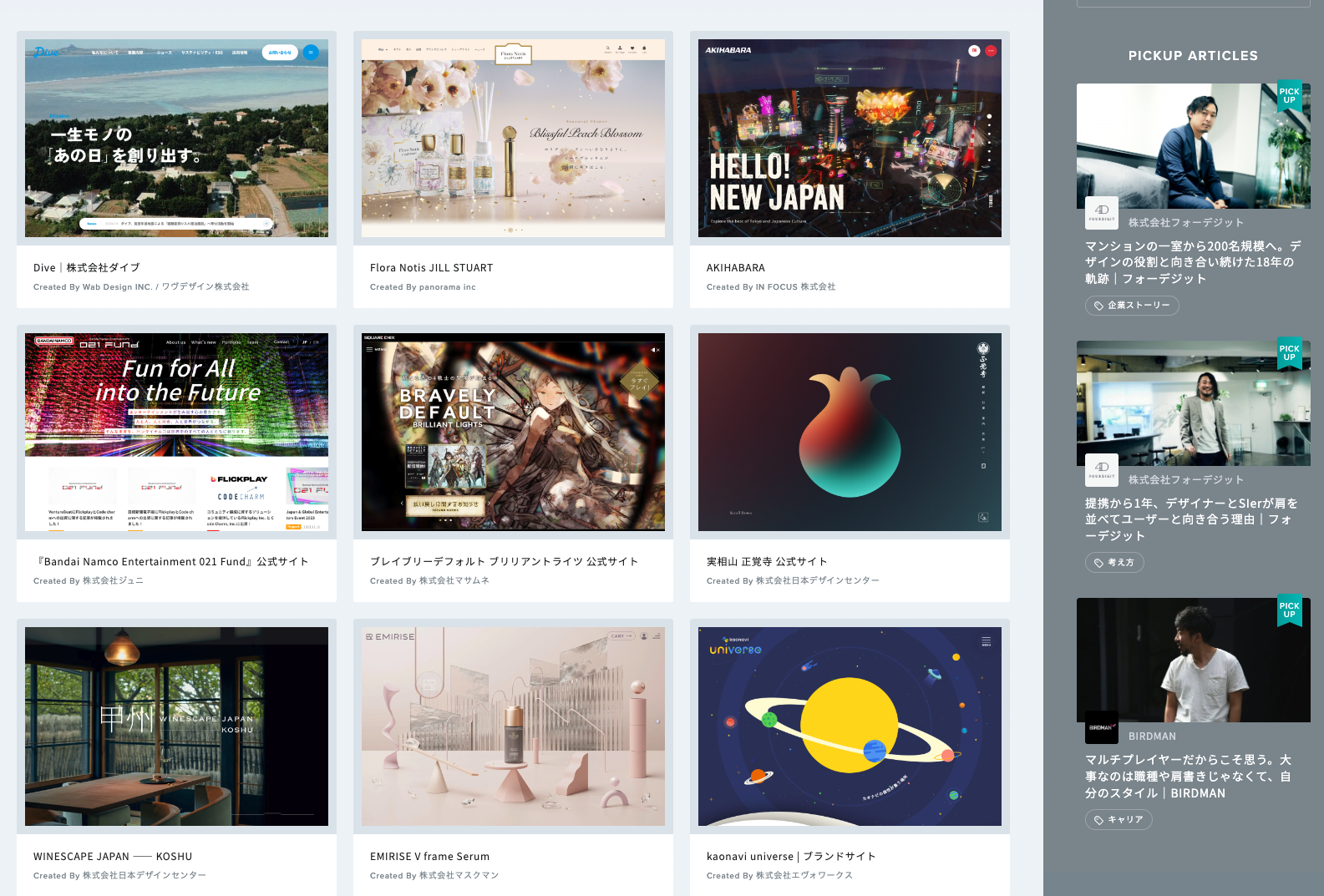Click the 'Dive｜株式会社ダイブ' title link
Viewport: 1324px width, 896px height.
pyautogui.click(x=87, y=268)
